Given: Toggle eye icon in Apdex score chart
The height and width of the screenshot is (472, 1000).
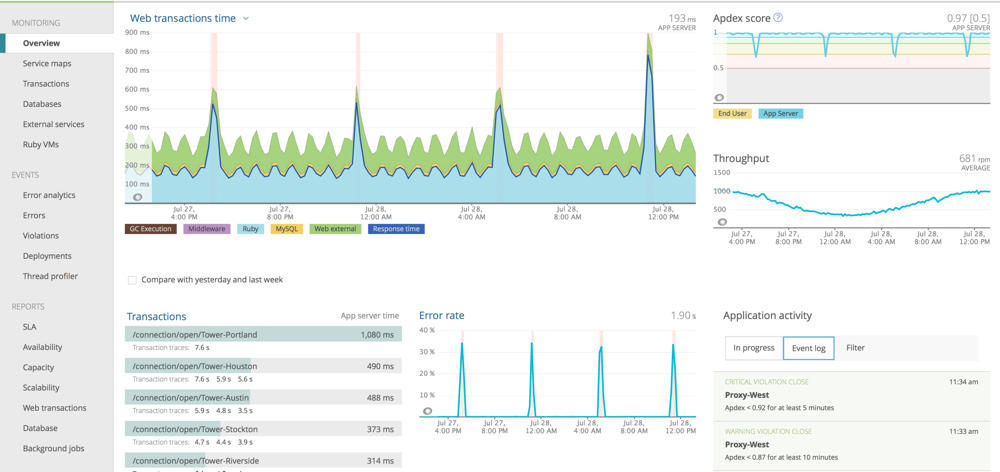Looking at the screenshot, I should (x=719, y=97).
